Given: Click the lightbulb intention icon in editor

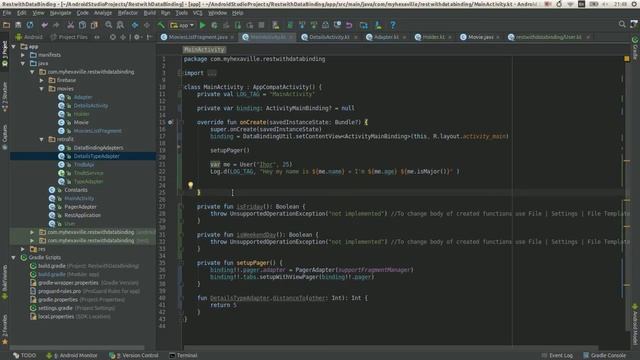Looking at the screenshot, I should (190, 185).
